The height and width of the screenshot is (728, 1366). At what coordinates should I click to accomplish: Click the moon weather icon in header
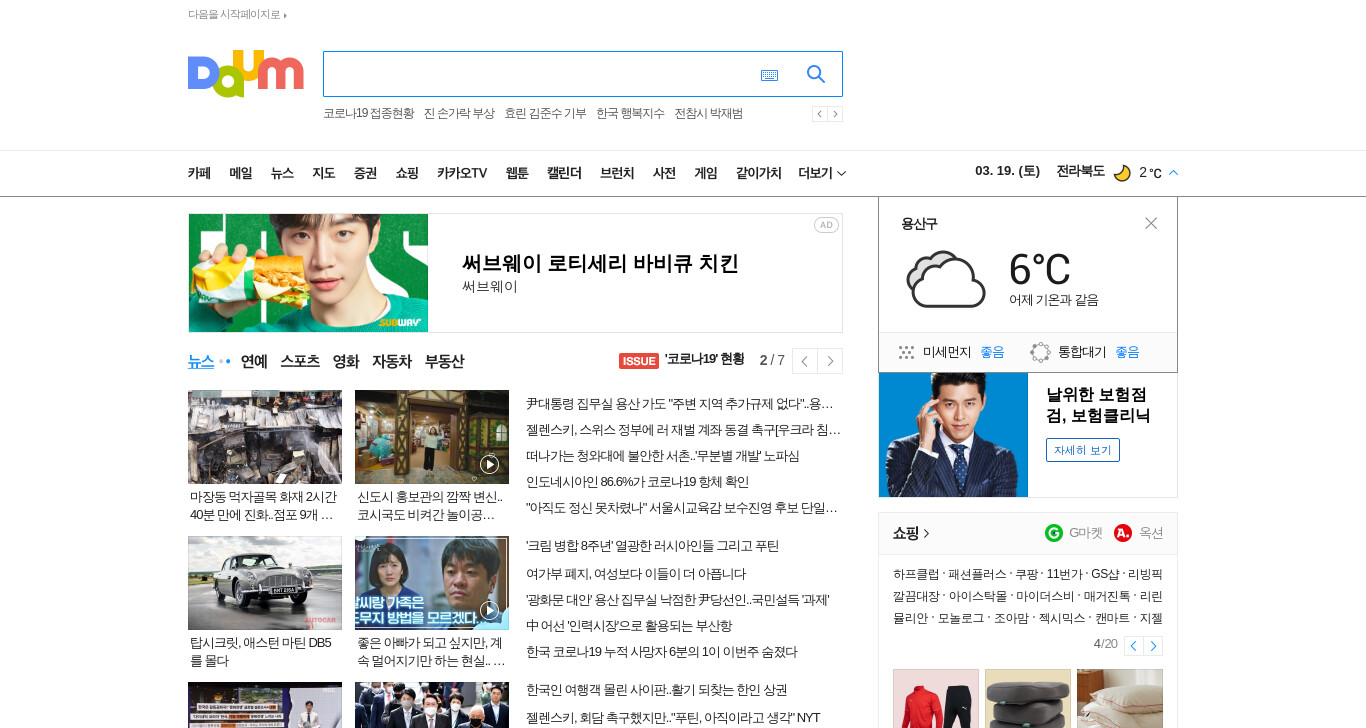tap(1122, 173)
